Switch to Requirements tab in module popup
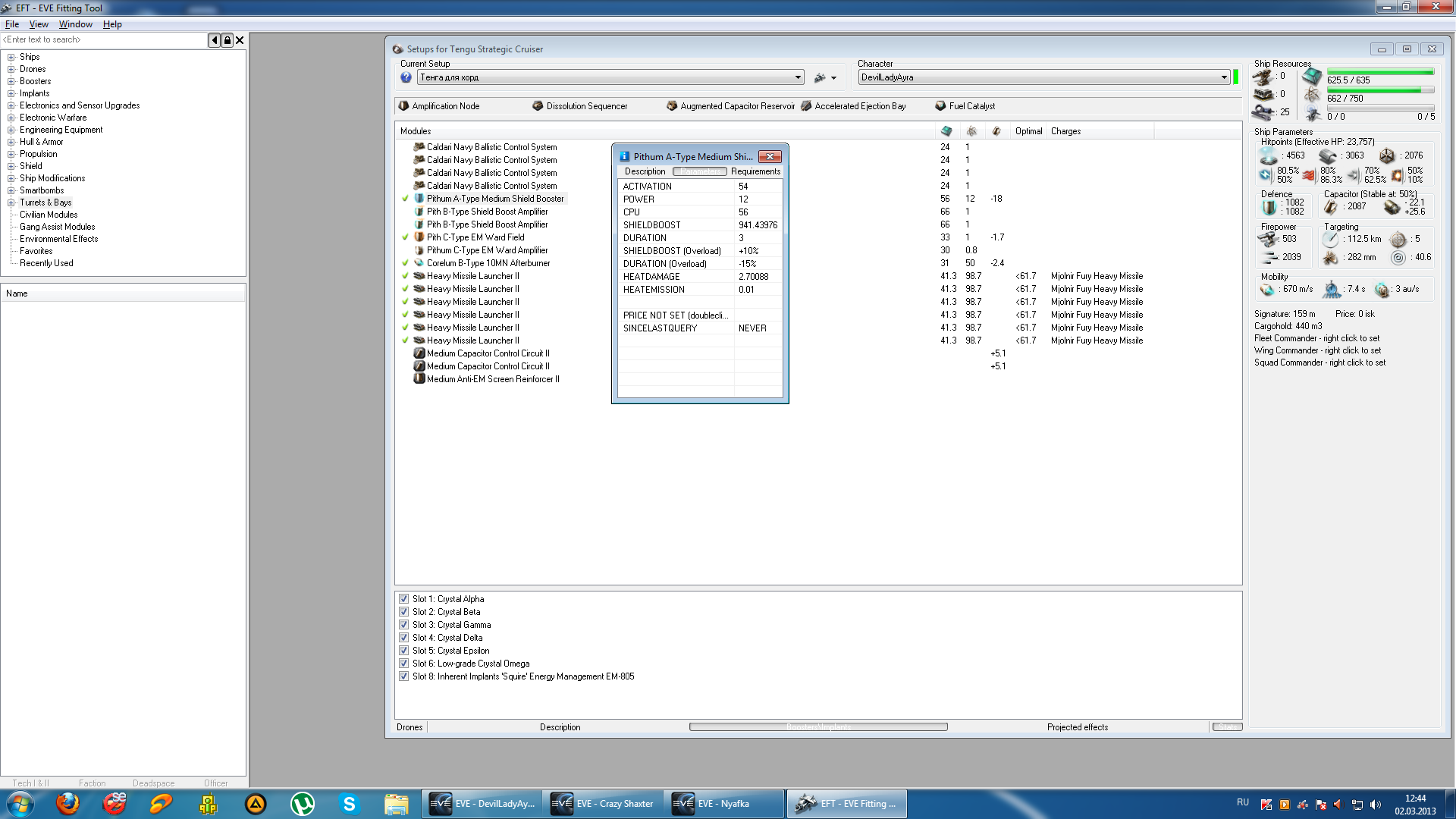This screenshot has width=1456, height=819. (755, 171)
